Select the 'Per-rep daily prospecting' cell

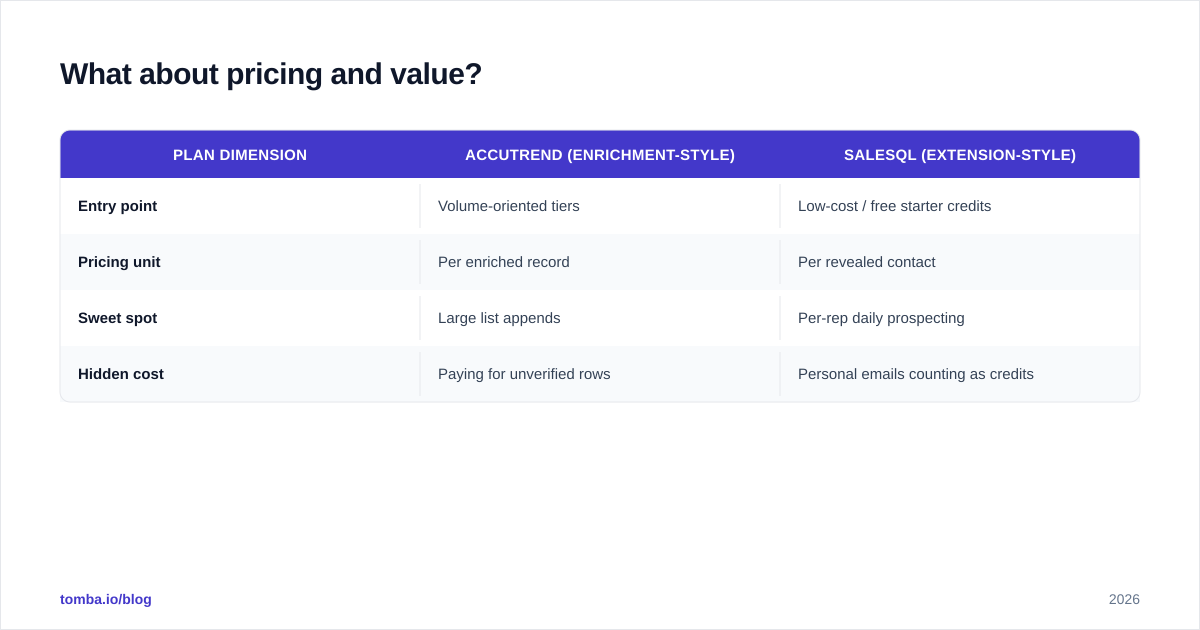coord(960,318)
